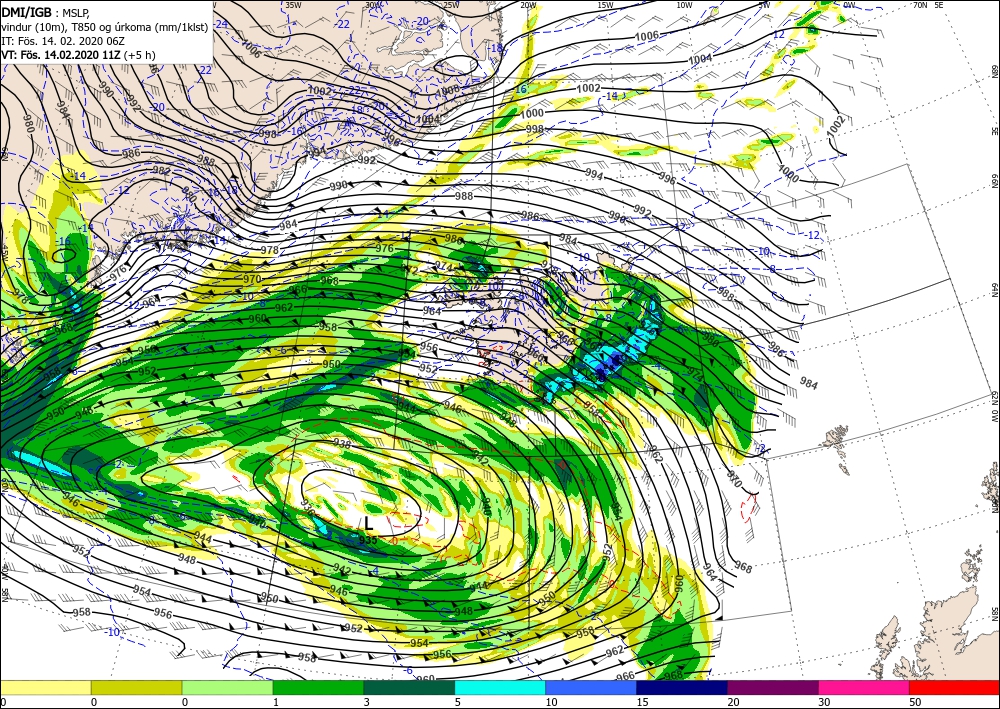Viewport: 1000px width, 709px height.
Task: Choose the purple legend swatch
Action: pos(772,687)
